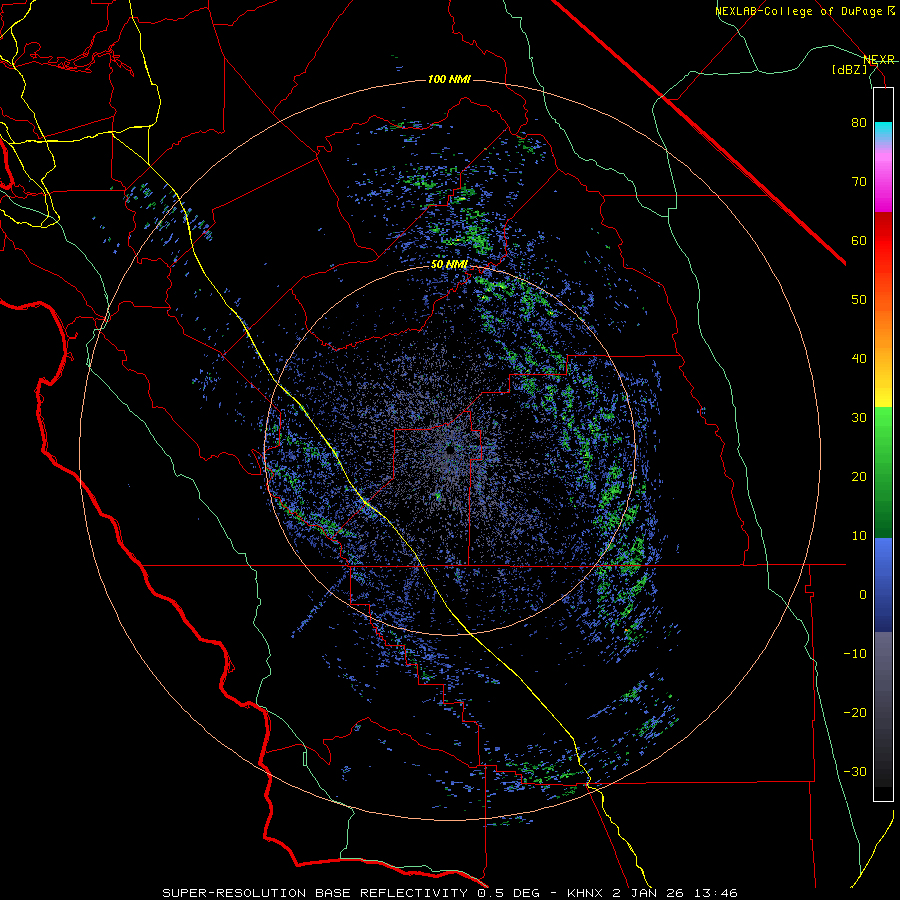Click the cyan top segment of color bar
900x900 pixels.
tap(883, 132)
